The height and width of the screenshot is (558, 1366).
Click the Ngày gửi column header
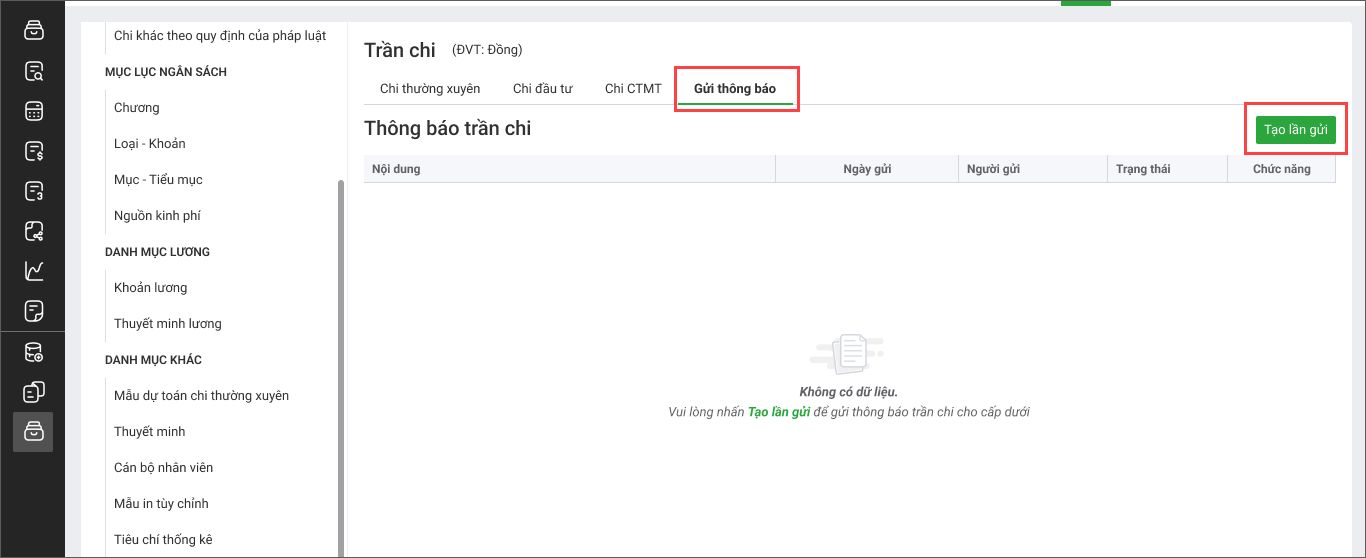pos(867,169)
